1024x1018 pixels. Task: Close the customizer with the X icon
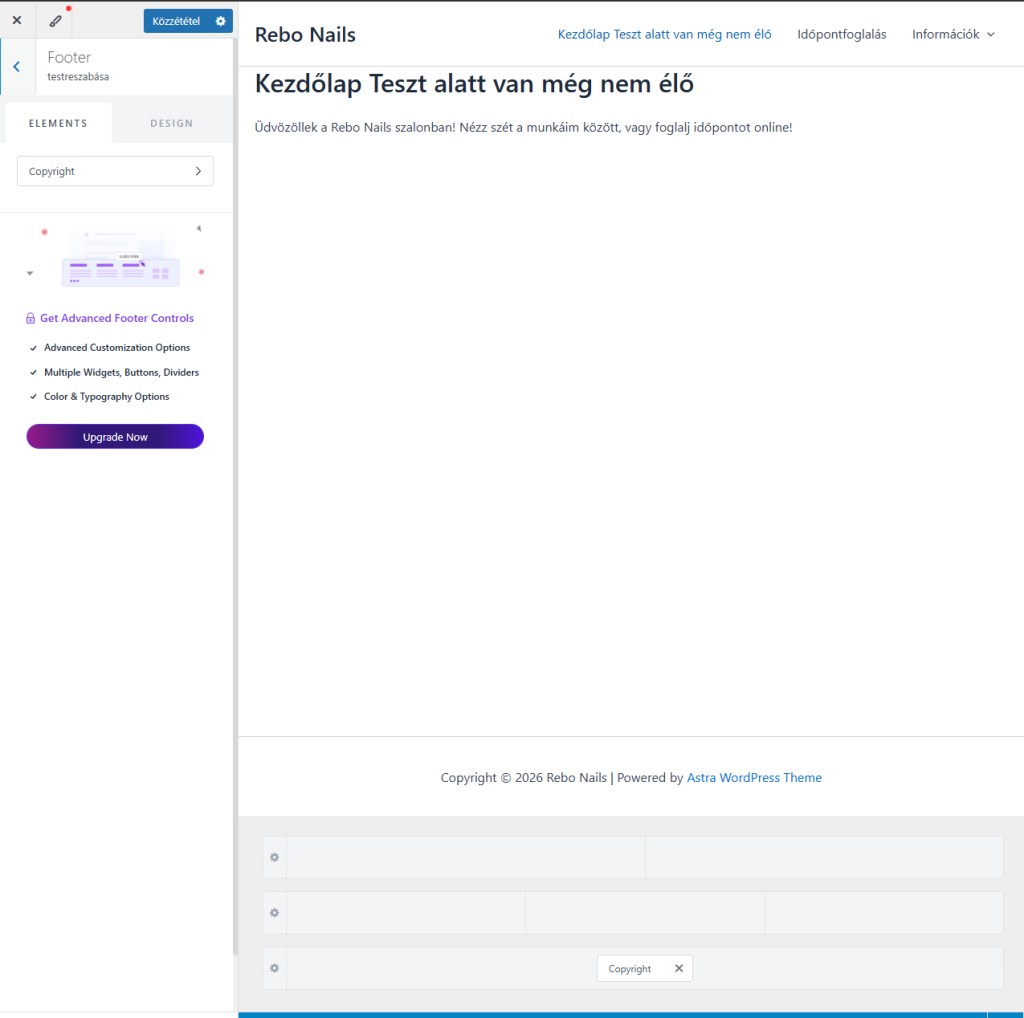tap(16, 20)
